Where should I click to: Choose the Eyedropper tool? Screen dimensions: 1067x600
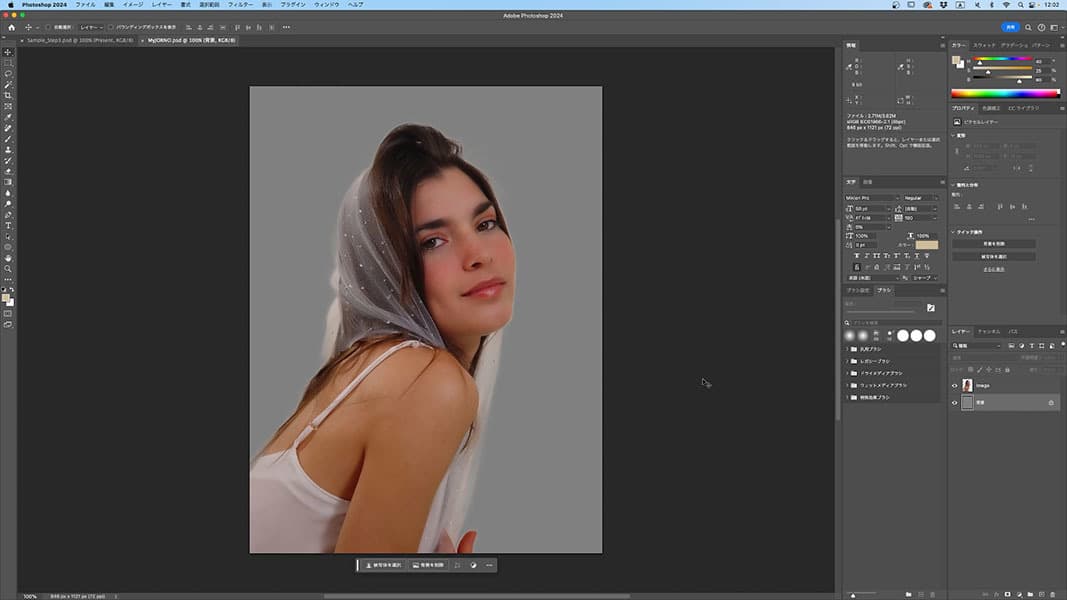8,117
